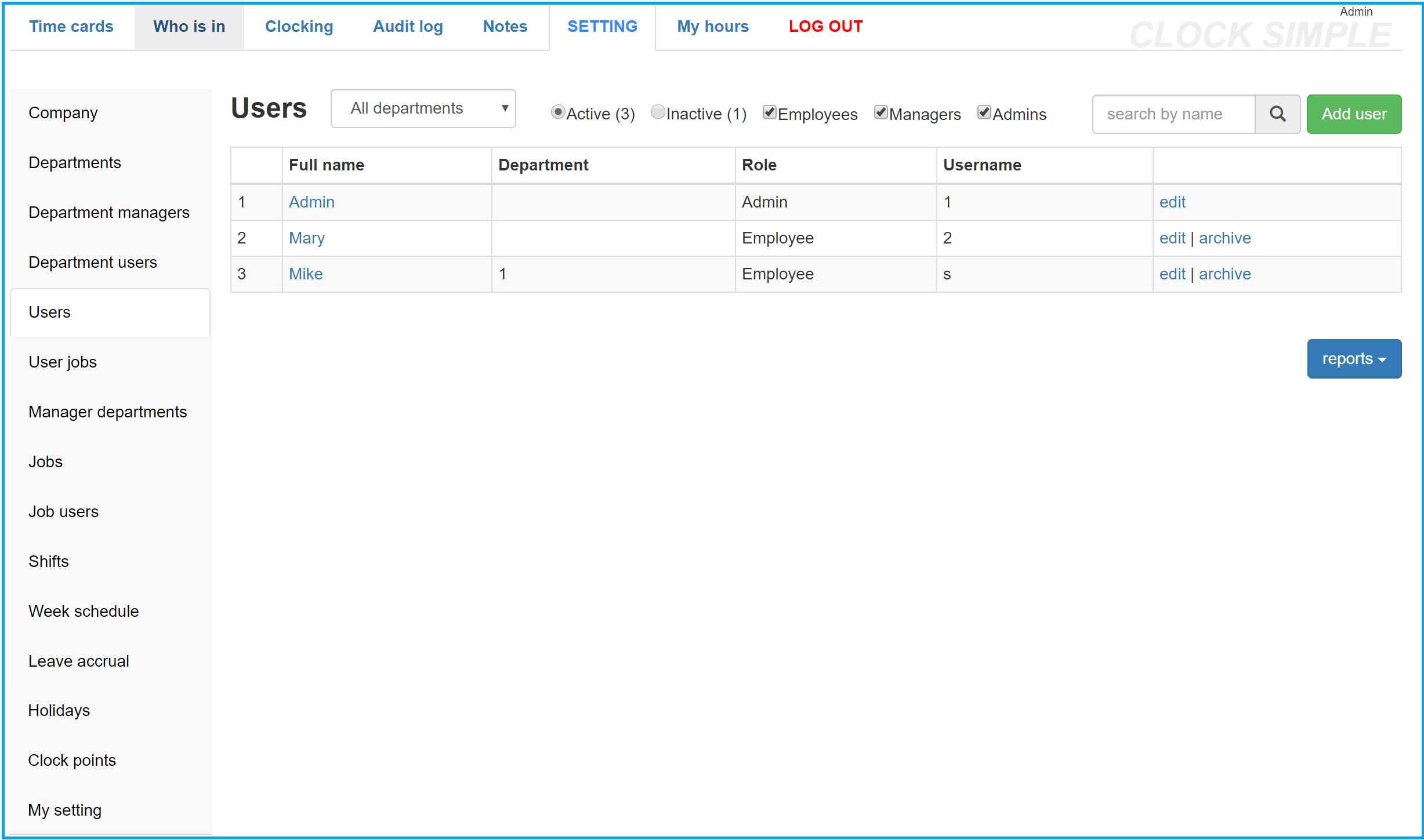Screen dimensions: 1424x840
Task: Select Users in the sidebar
Action: click(110, 312)
